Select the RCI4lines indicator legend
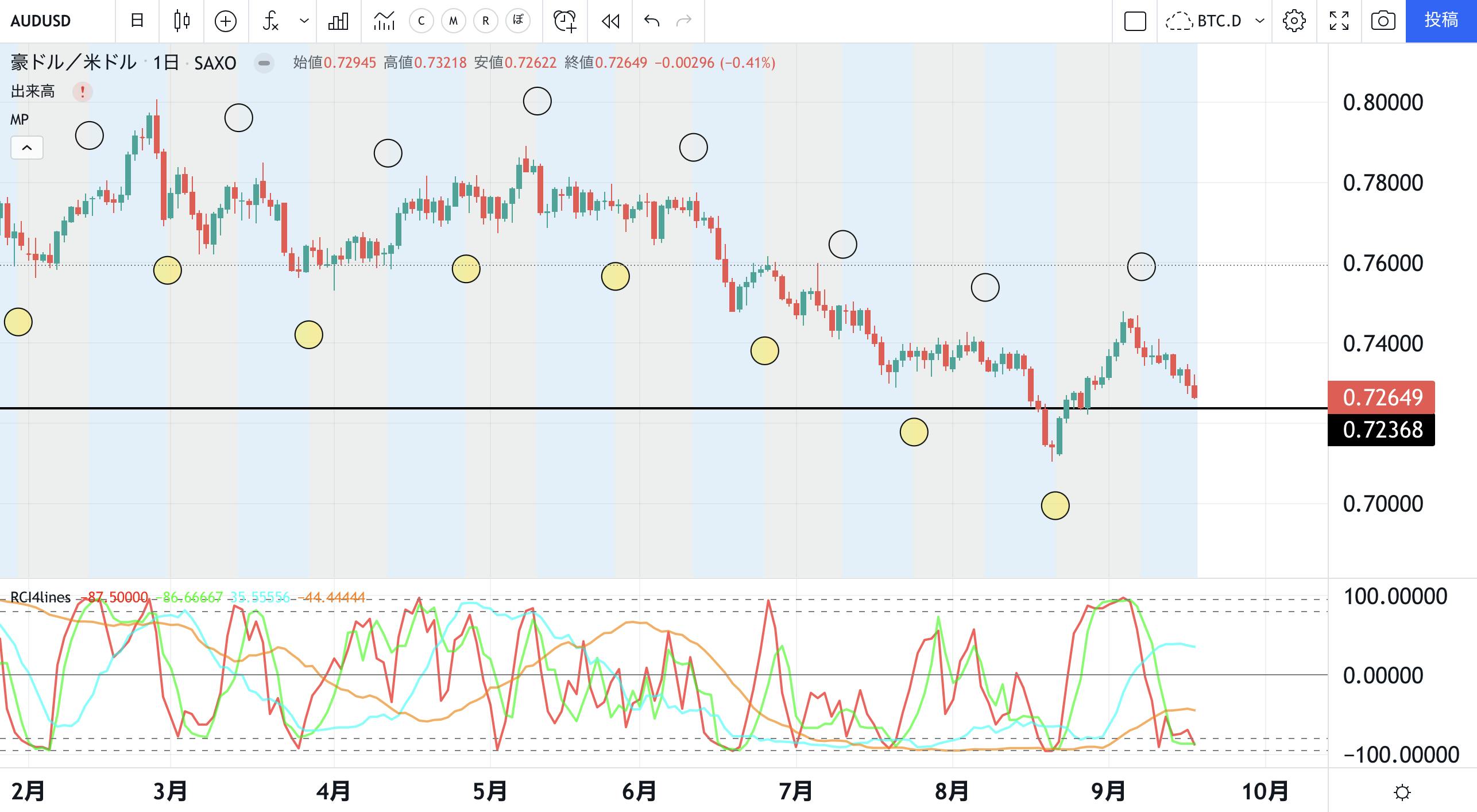This screenshot has height=812, width=1477. pyautogui.click(x=40, y=597)
